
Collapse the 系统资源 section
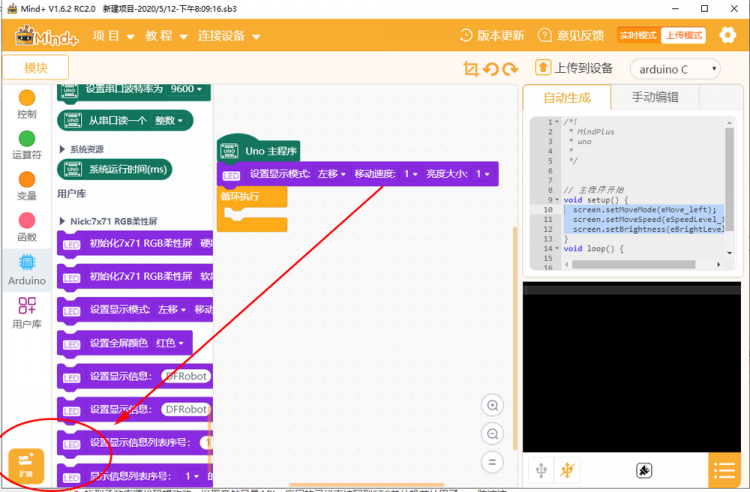click(x=62, y=149)
